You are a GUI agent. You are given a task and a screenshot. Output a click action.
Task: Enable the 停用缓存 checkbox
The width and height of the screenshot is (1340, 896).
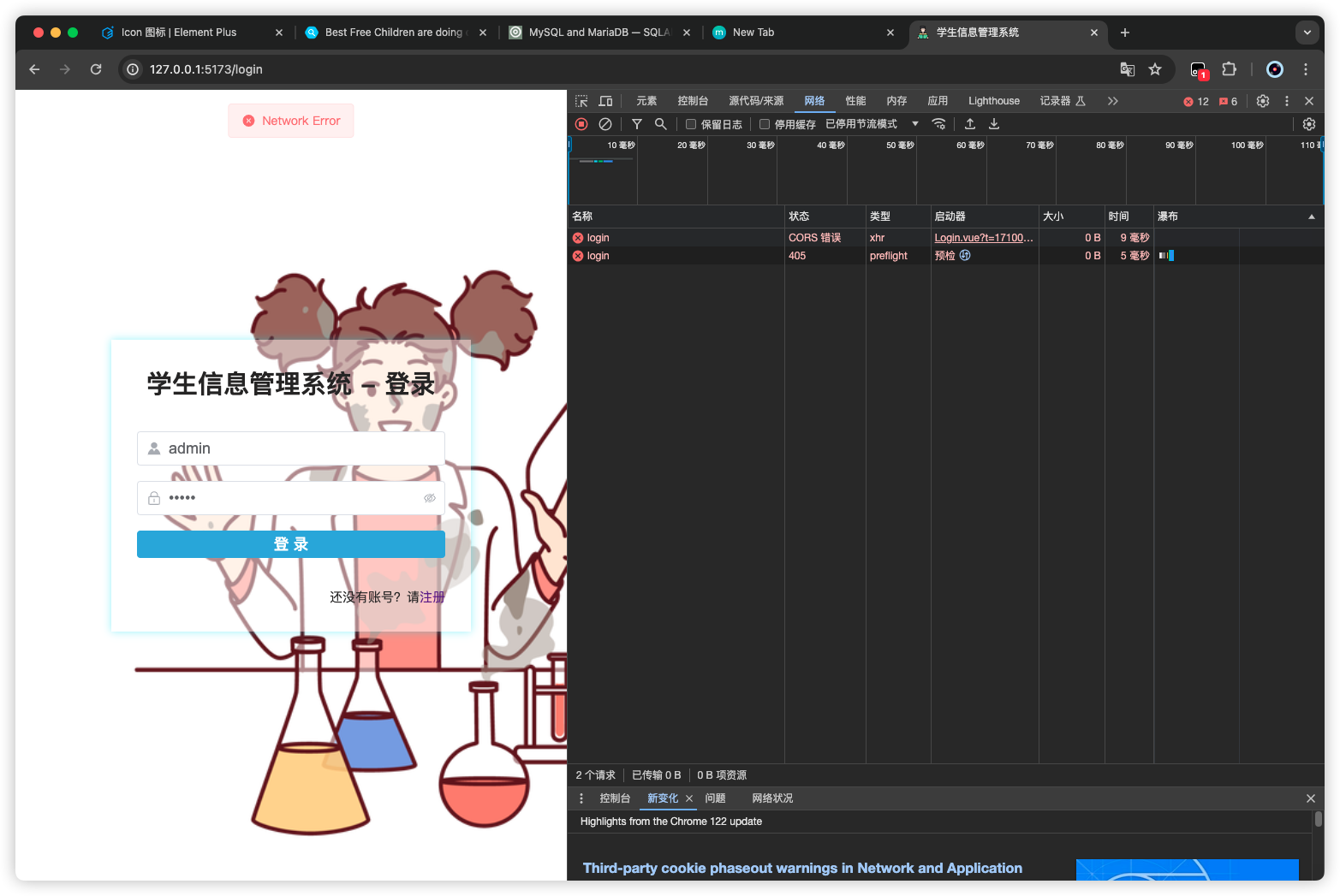pos(765,124)
